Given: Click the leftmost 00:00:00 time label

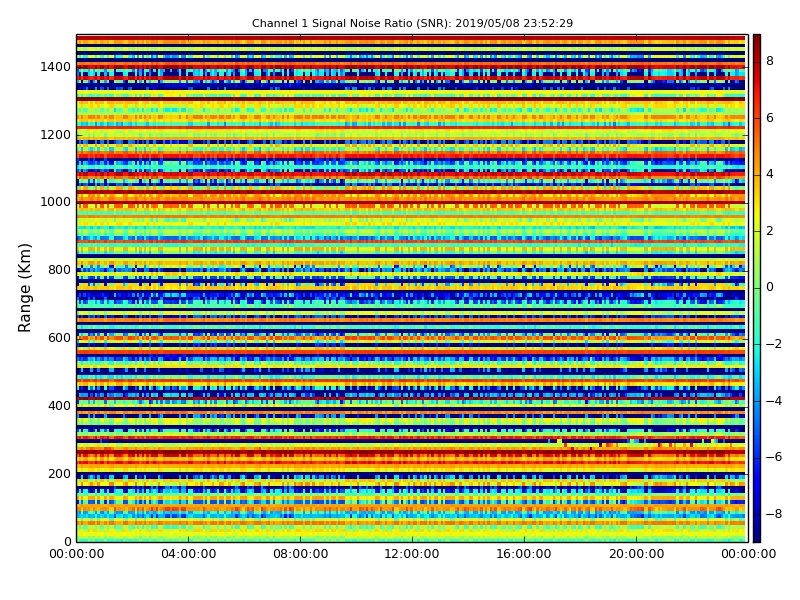Looking at the screenshot, I should (x=77, y=554).
